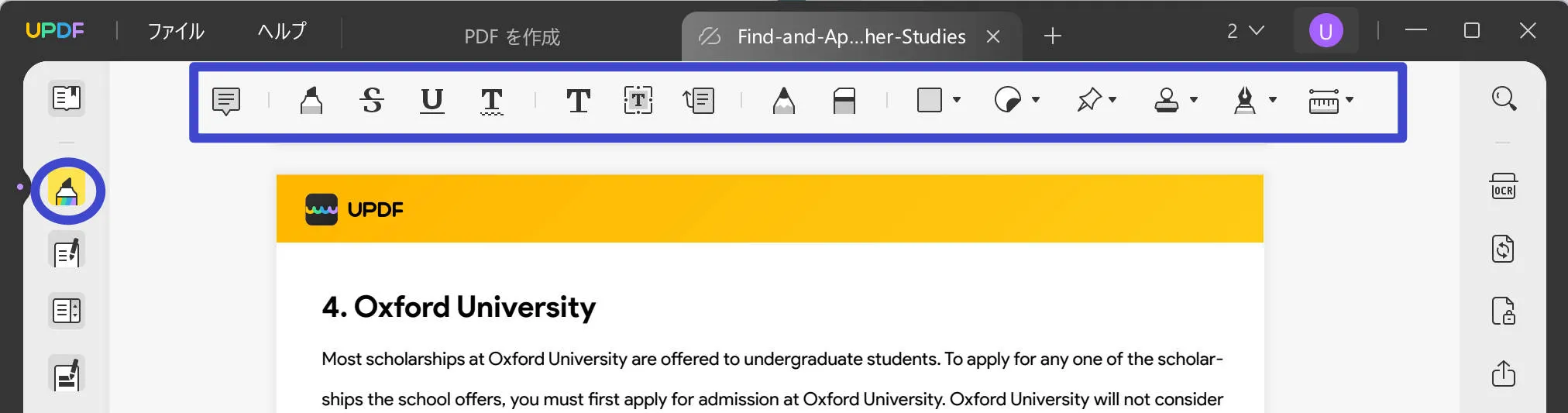Select the eraser tool
The image size is (1568, 413).
click(x=844, y=100)
